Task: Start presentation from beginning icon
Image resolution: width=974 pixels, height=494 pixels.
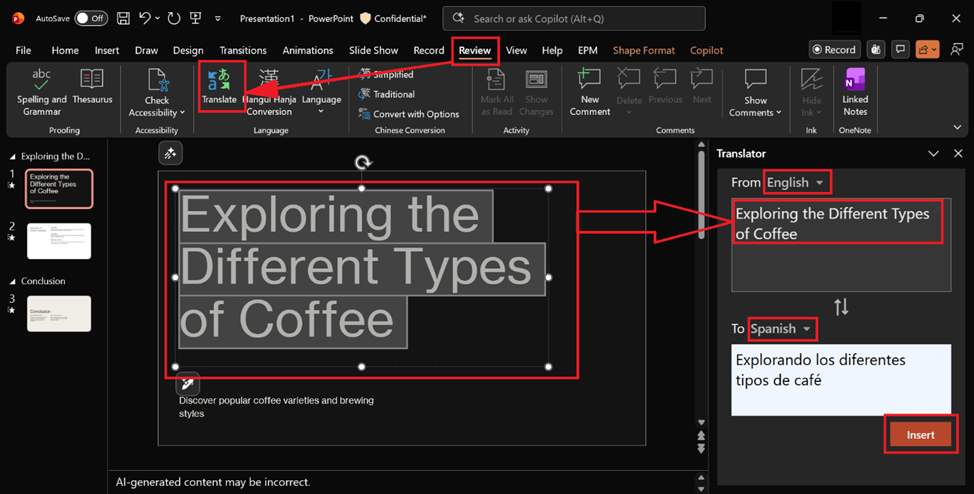Action: (196, 18)
